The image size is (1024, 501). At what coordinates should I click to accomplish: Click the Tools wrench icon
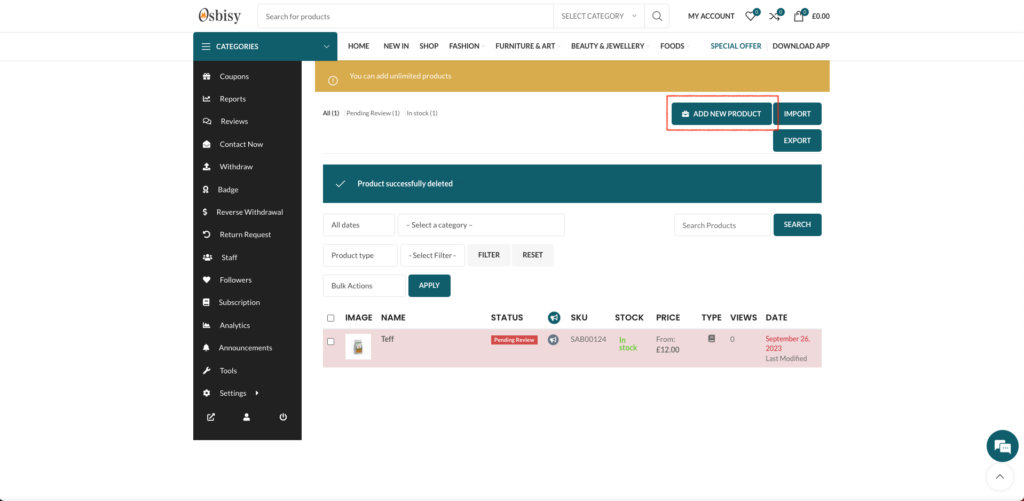click(206, 370)
